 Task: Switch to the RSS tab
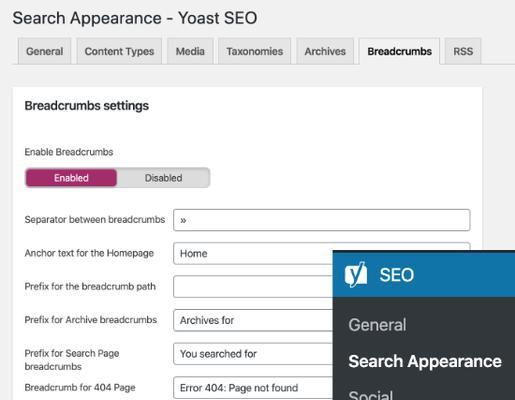tap(463, 51)
